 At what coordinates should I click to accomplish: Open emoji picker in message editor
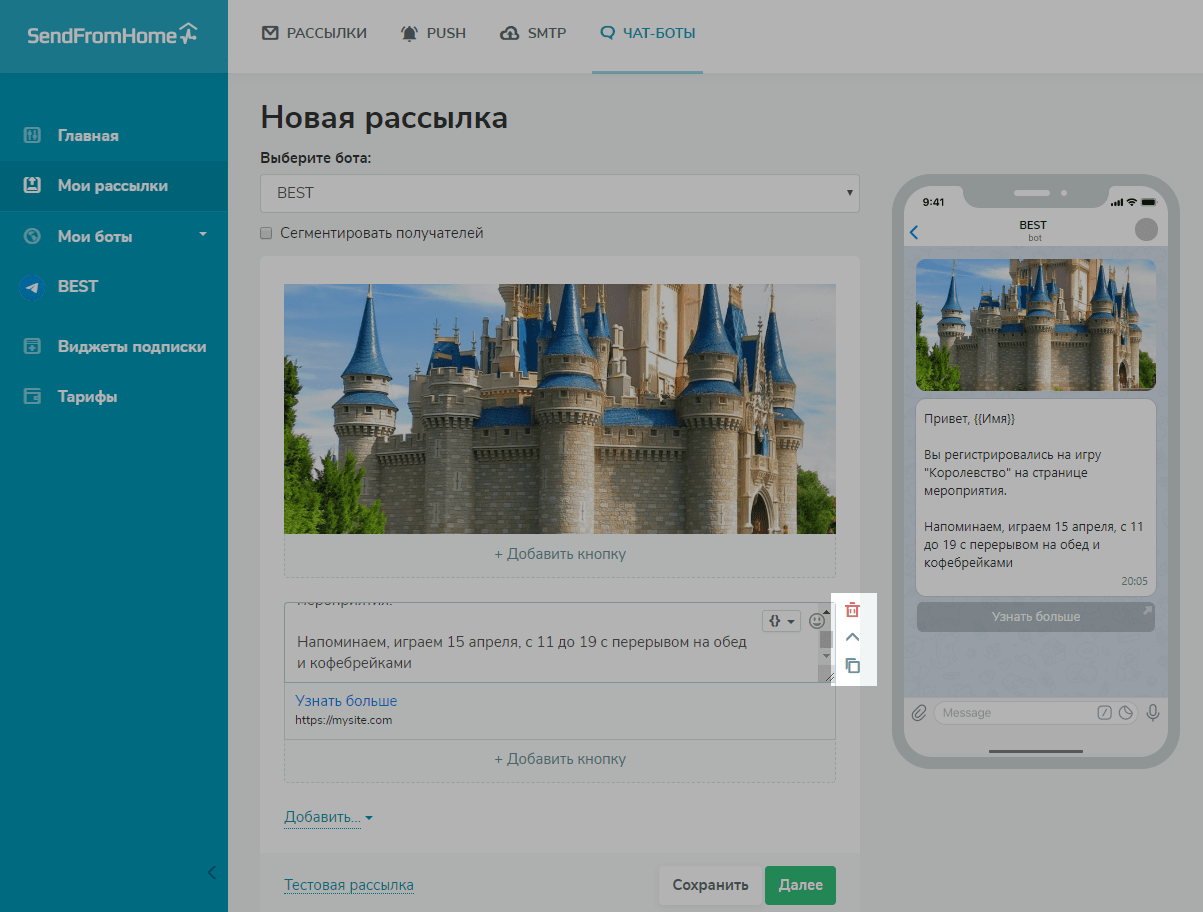click(817, 621)
